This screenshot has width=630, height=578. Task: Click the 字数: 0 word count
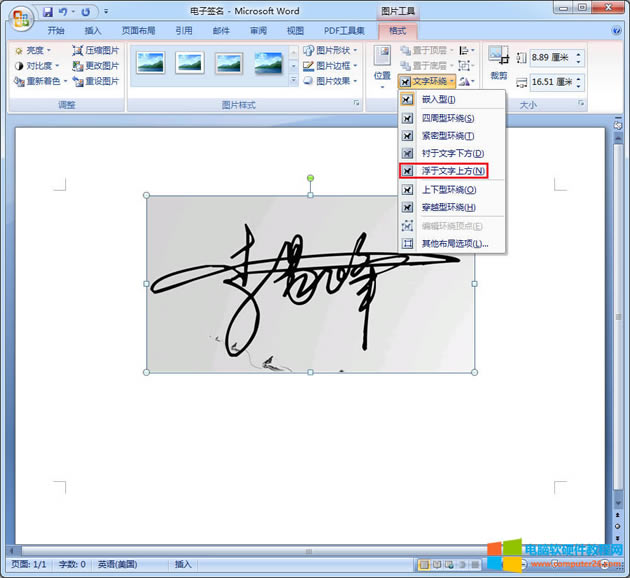72,564
